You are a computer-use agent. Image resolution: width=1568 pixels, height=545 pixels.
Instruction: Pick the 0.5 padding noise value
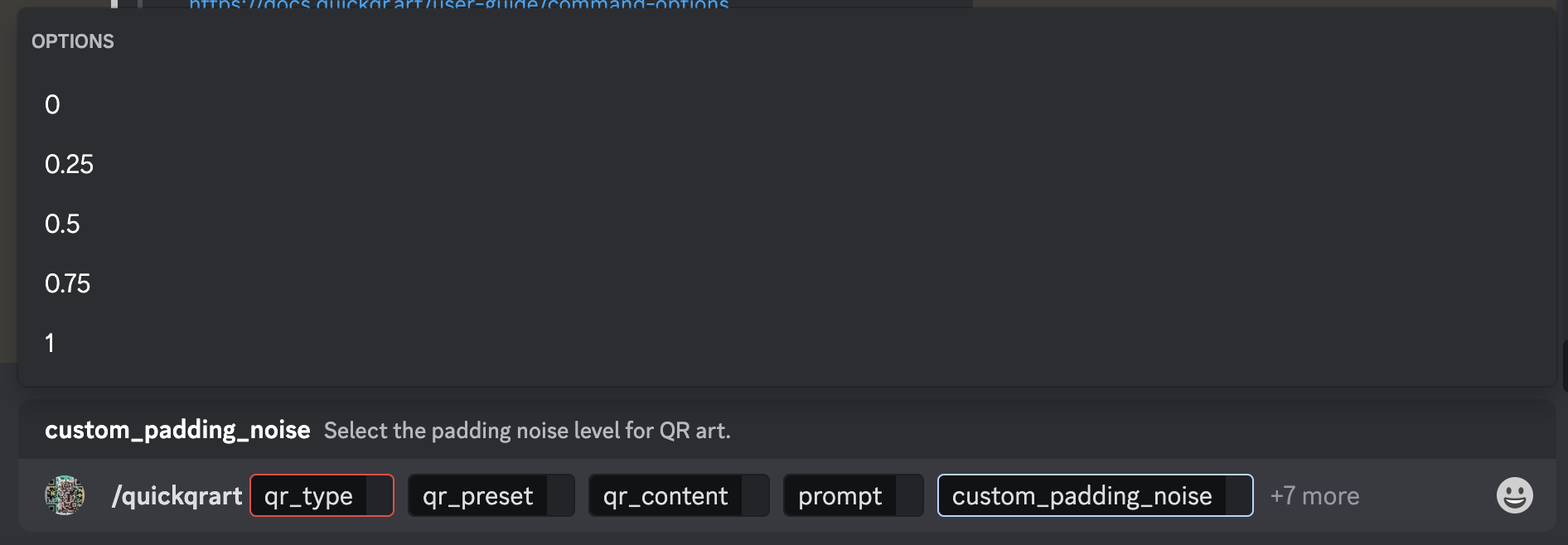coord(62,224)
